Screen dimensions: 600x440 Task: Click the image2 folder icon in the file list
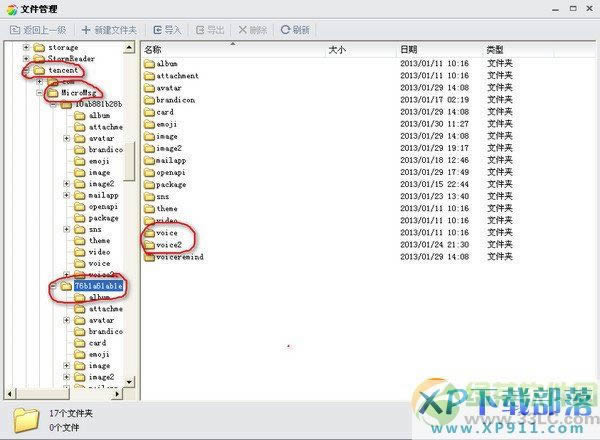click(x=149, y=148)
